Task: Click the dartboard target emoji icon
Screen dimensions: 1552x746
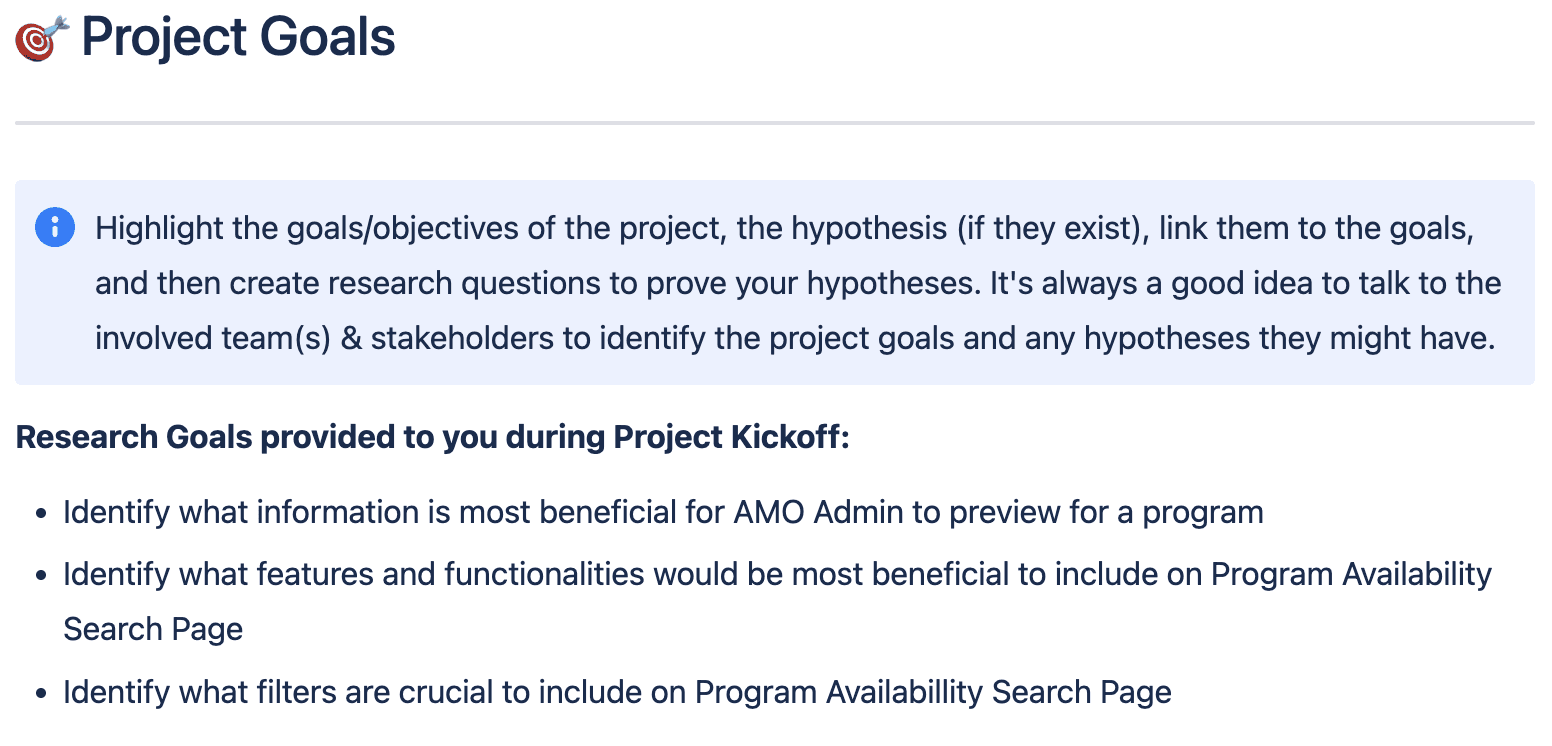Action: [x=42, y=38]
